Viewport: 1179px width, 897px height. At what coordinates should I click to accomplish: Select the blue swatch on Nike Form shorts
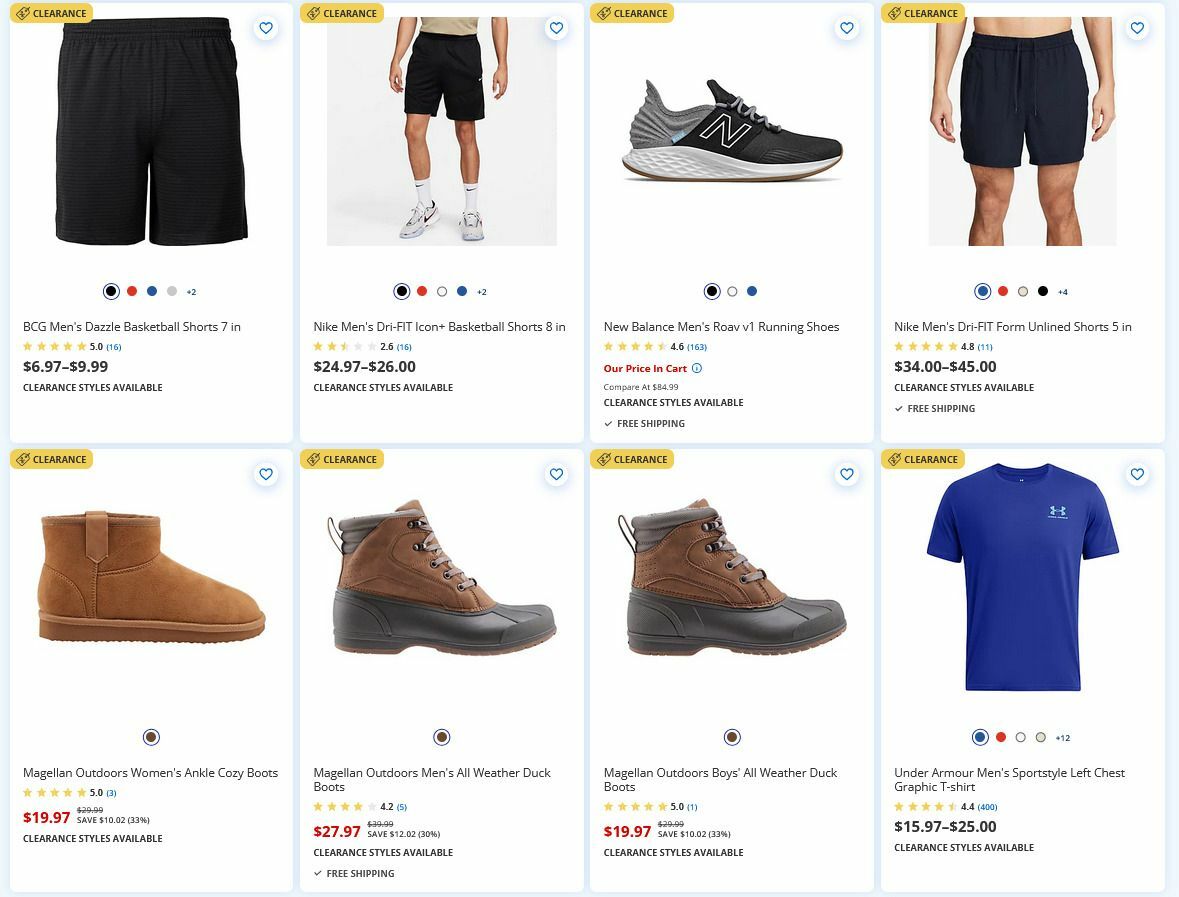click(x=982, y=291)
